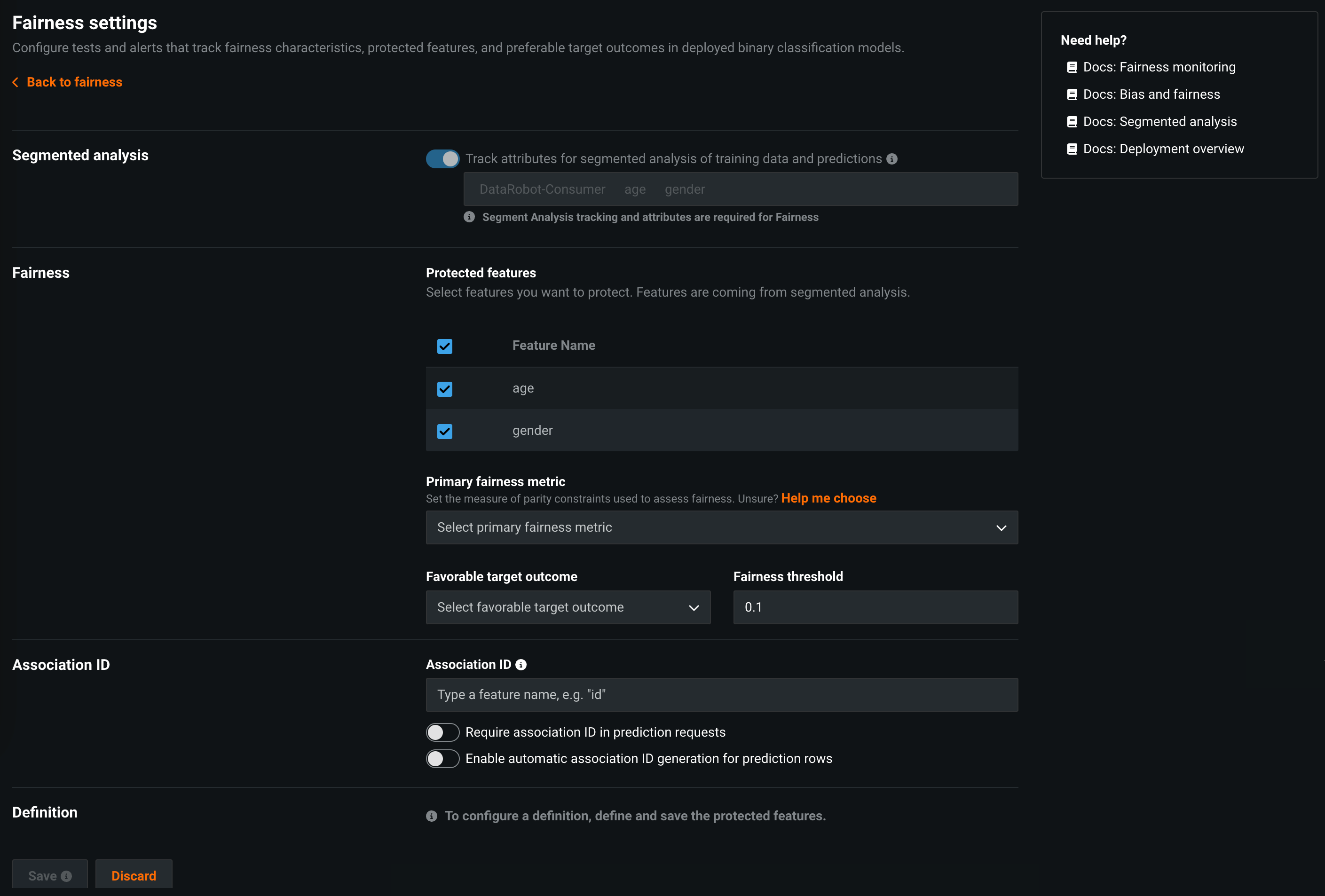The height and width of the screenshot is (896, 1325).
Task: Click the info icon on the Save button
Action: click(67, 876)
